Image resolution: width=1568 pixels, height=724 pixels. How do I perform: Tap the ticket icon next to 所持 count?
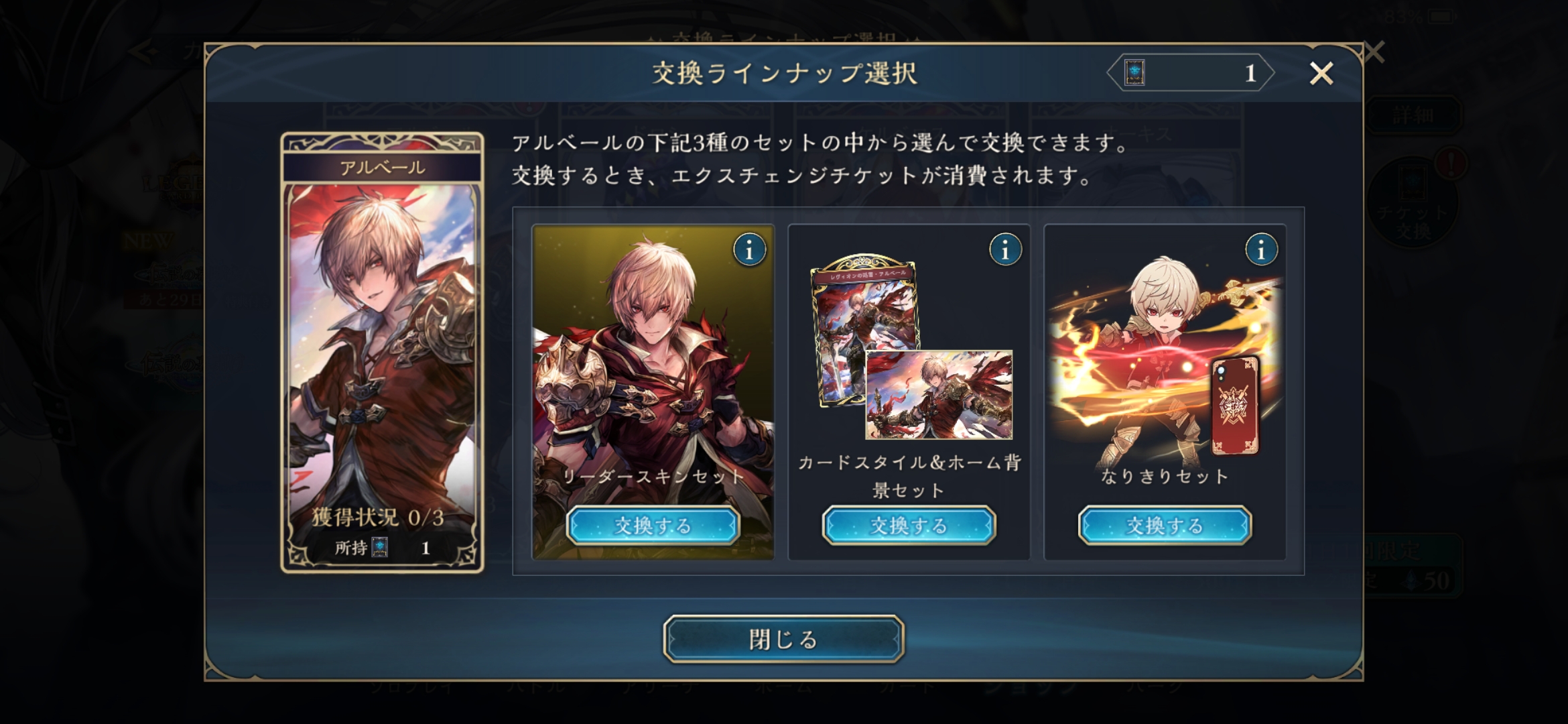click(380, 548)
